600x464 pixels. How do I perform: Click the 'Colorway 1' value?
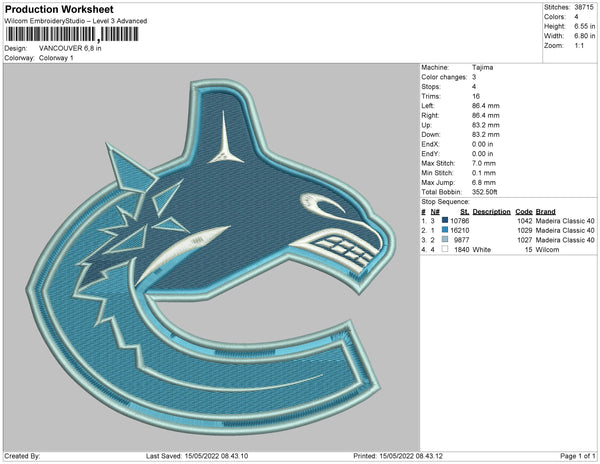tap(56, 58)
